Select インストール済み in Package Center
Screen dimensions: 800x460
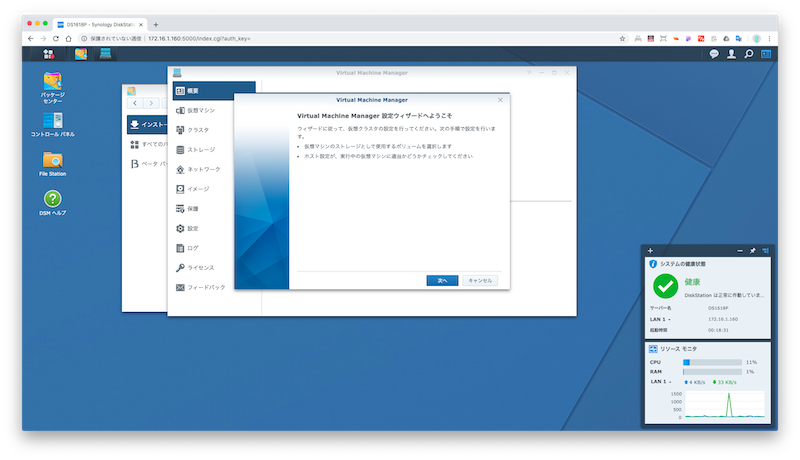coord(147,124)
